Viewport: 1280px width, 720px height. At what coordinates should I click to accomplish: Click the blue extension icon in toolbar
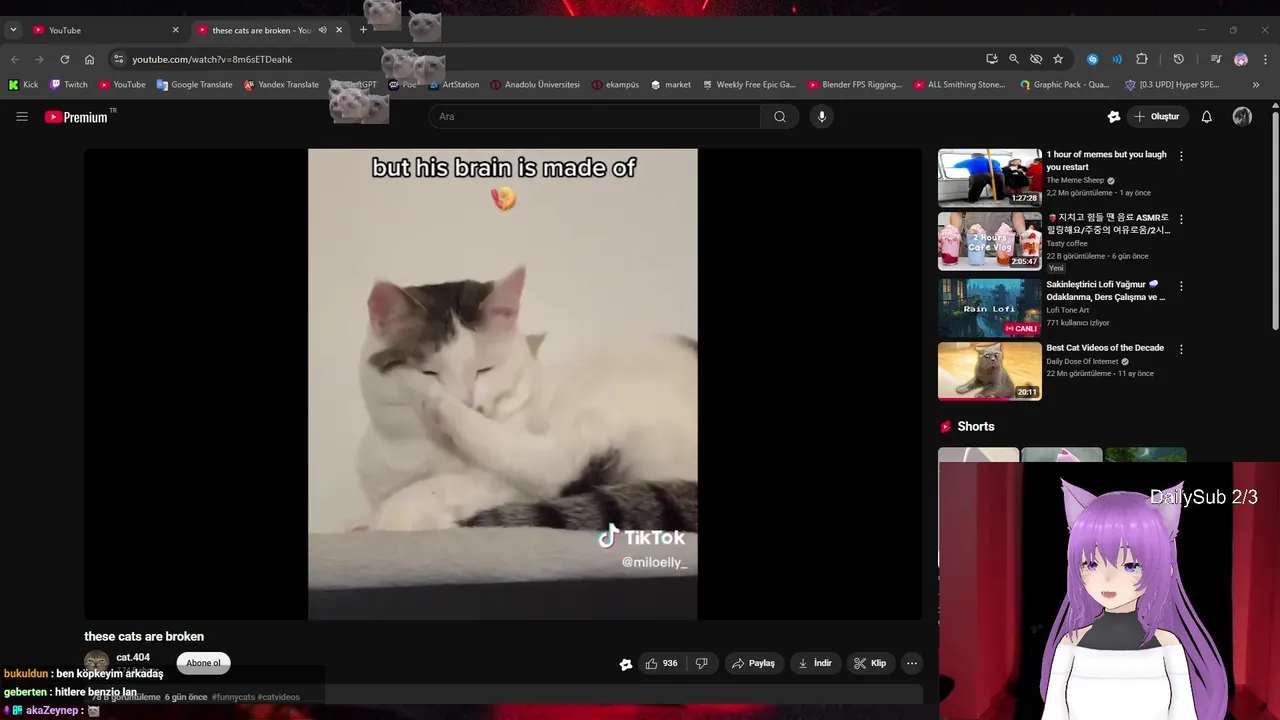[x=1093, y=59]
